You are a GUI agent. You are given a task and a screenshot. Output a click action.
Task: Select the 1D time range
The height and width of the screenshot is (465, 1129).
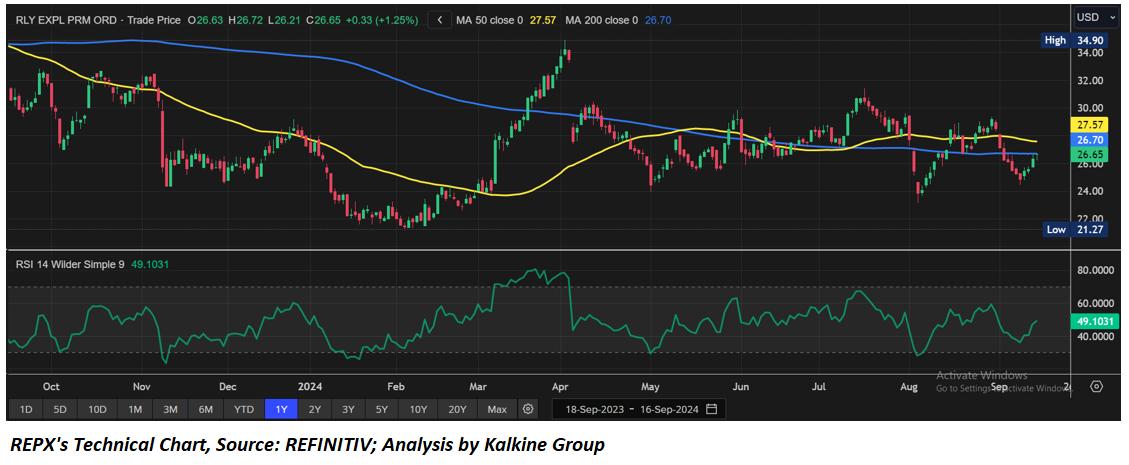[x=26, y=410]
